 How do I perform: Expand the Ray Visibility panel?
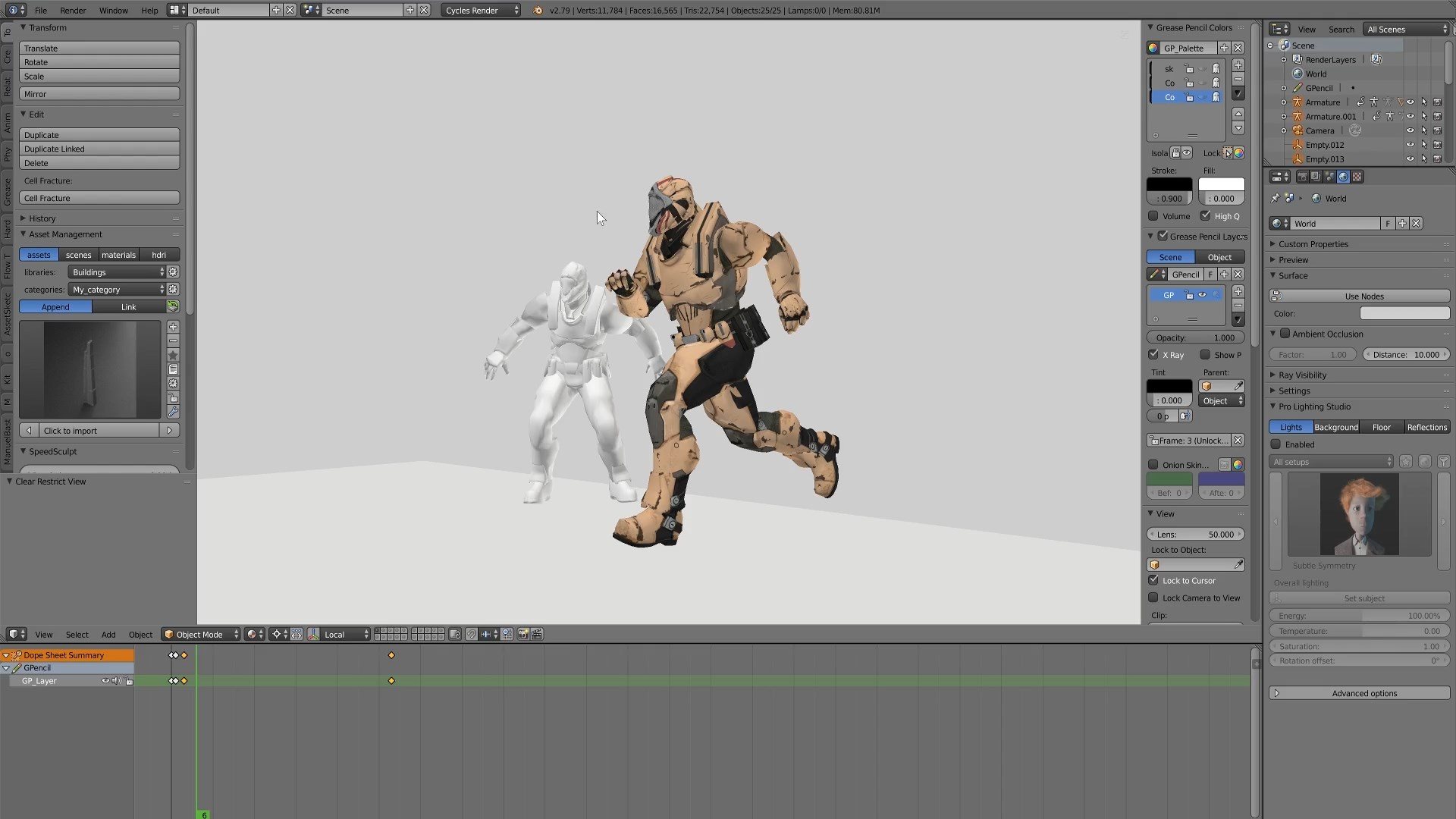click(x=1302, y=375)
